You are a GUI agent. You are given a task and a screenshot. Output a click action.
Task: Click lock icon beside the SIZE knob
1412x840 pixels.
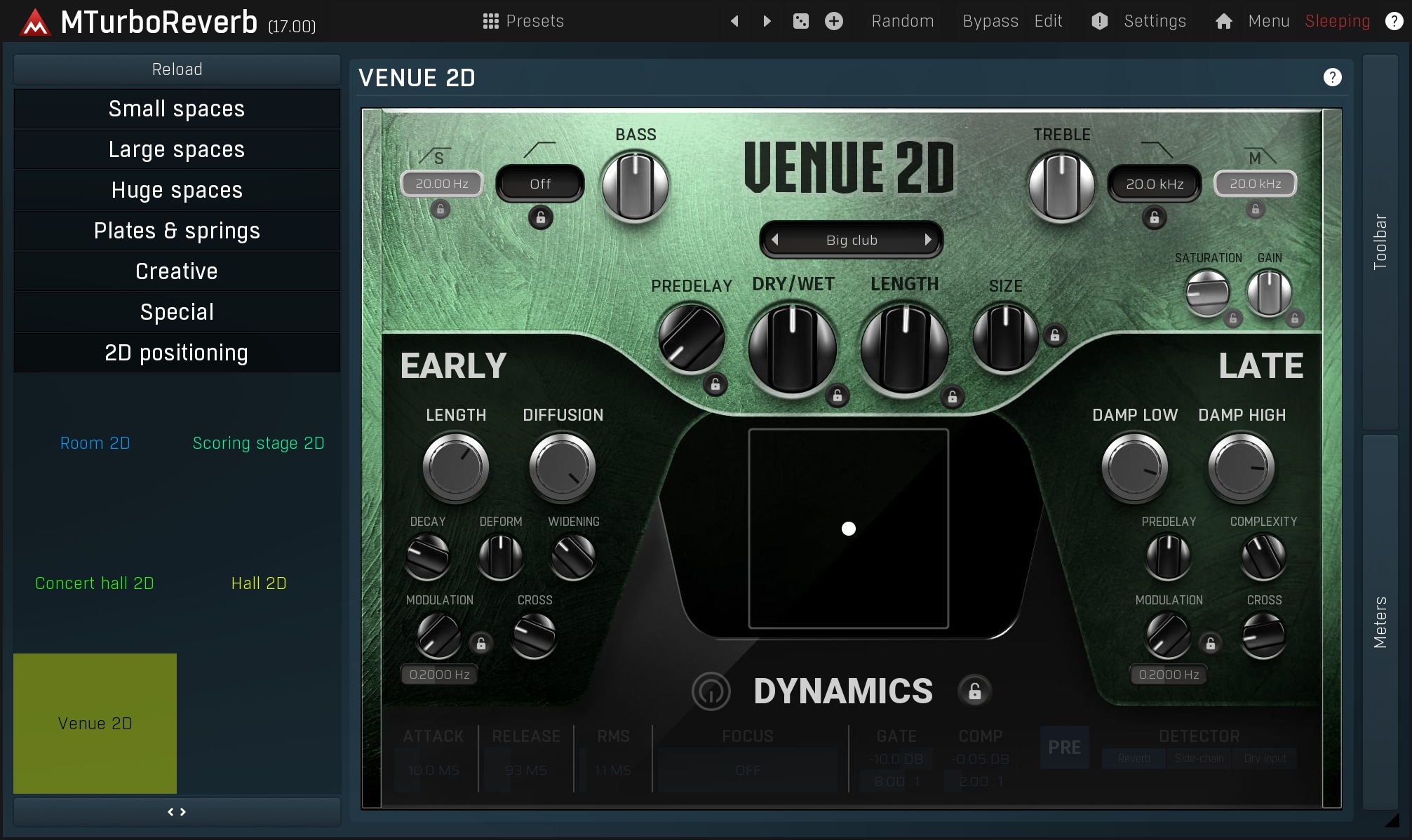[1054, 336]
